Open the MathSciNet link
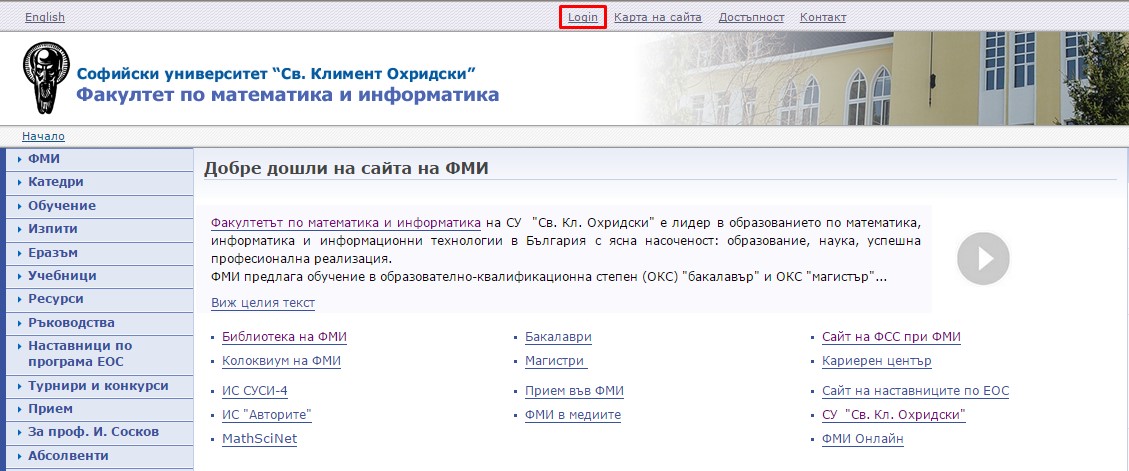The width and height of the screenshot is (1129, 471). (259, 439)
